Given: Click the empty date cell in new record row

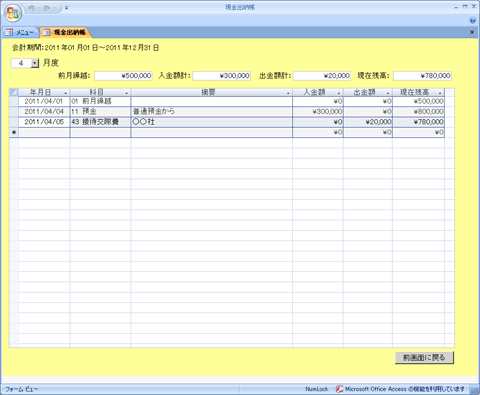Looking at the screenshot, I should pos(44,132).
